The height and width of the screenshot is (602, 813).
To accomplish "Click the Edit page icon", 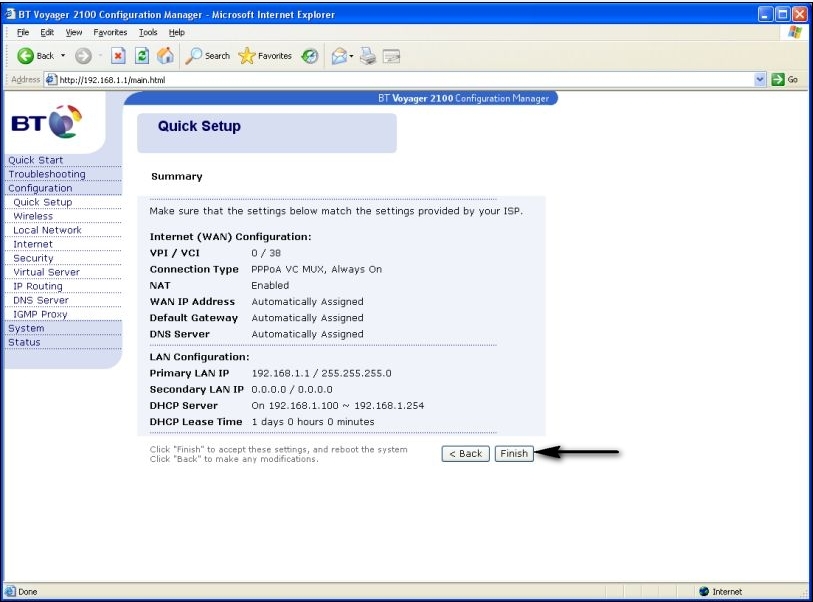I will coord(391,56).
